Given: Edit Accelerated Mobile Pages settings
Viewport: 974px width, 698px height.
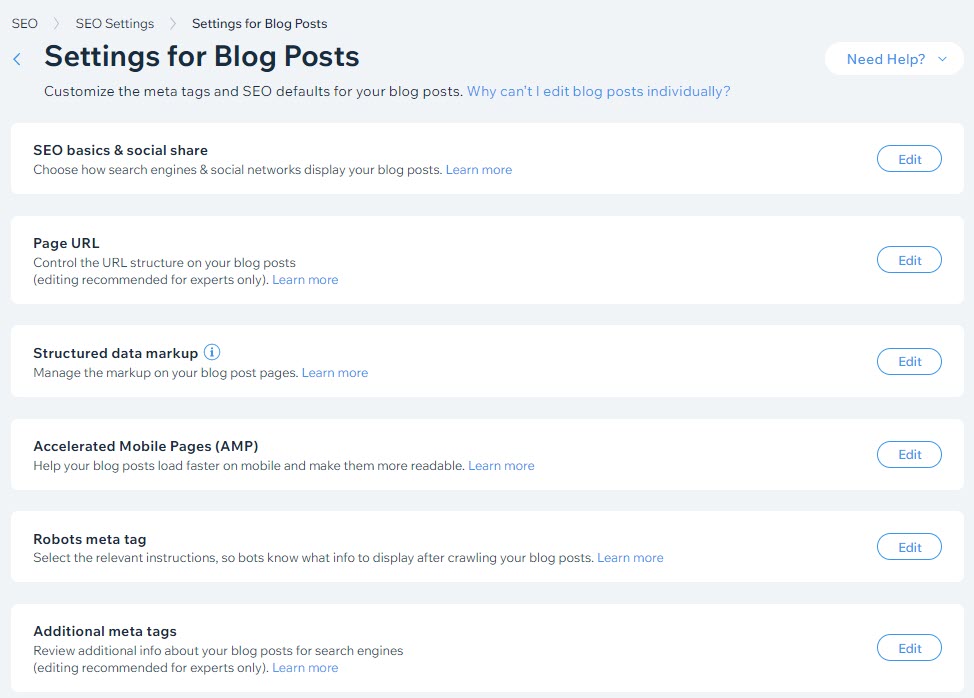Looking at the screenshot, I should (909, 454).
